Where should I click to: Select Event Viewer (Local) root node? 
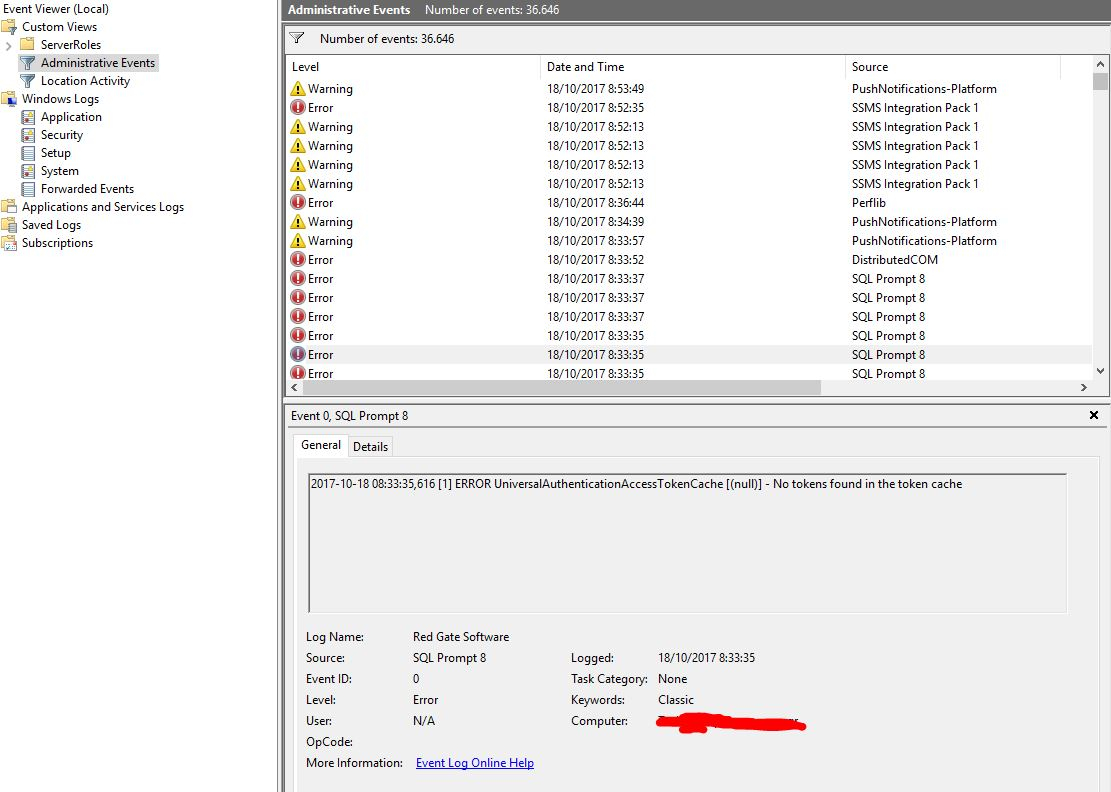tap(56, 9)
